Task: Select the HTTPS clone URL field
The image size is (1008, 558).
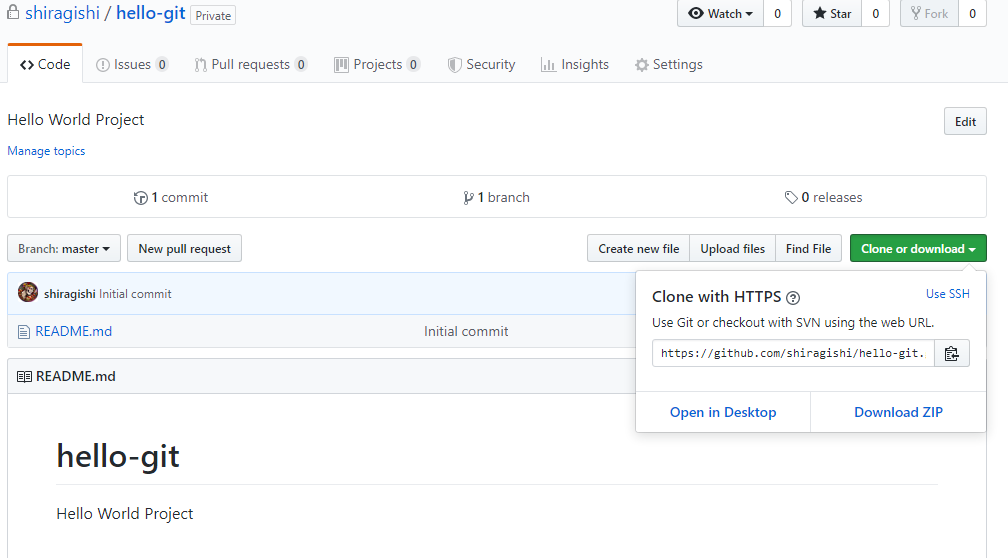Action: click(x=793, y=354)
